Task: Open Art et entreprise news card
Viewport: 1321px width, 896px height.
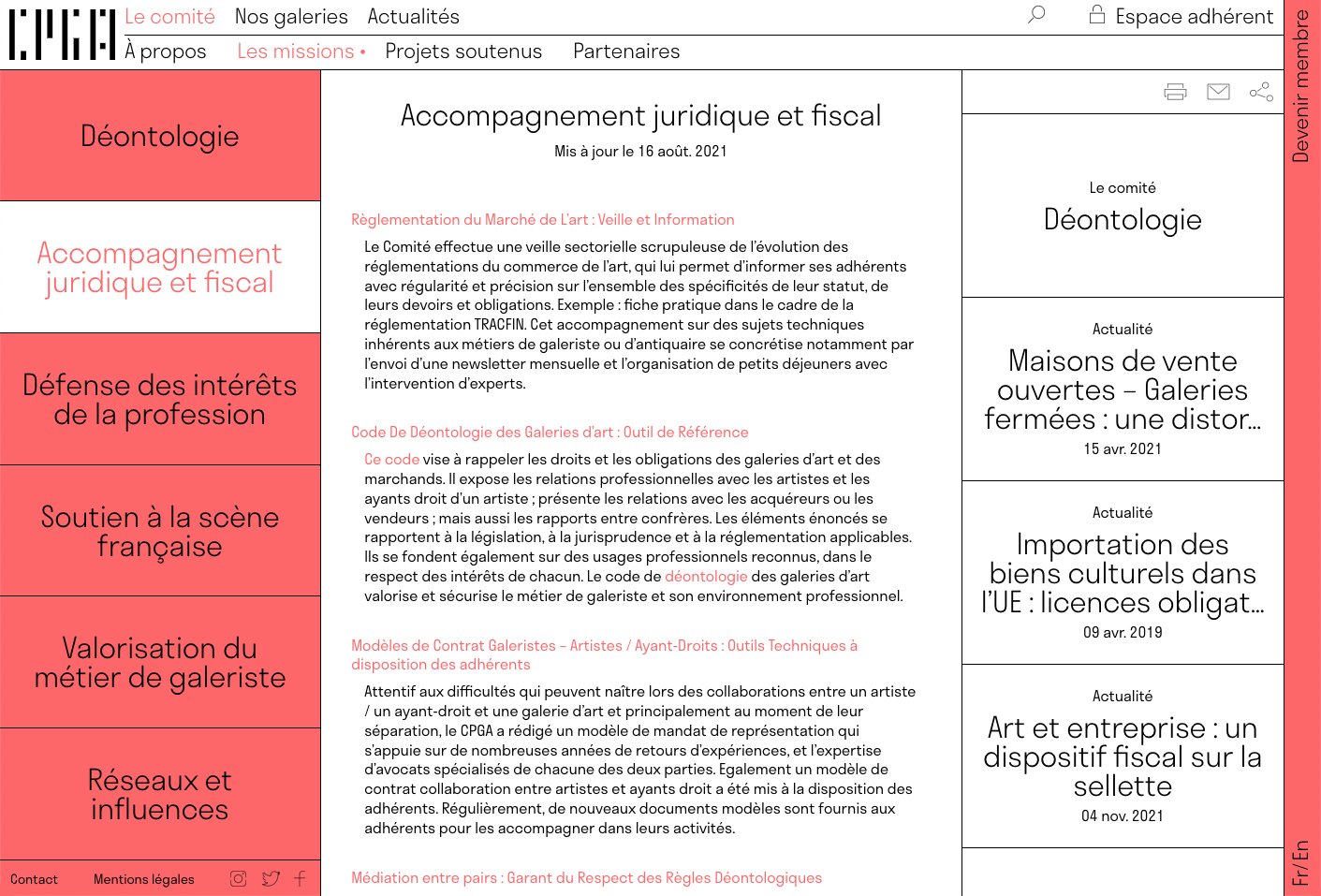Action: (1123, 756)
